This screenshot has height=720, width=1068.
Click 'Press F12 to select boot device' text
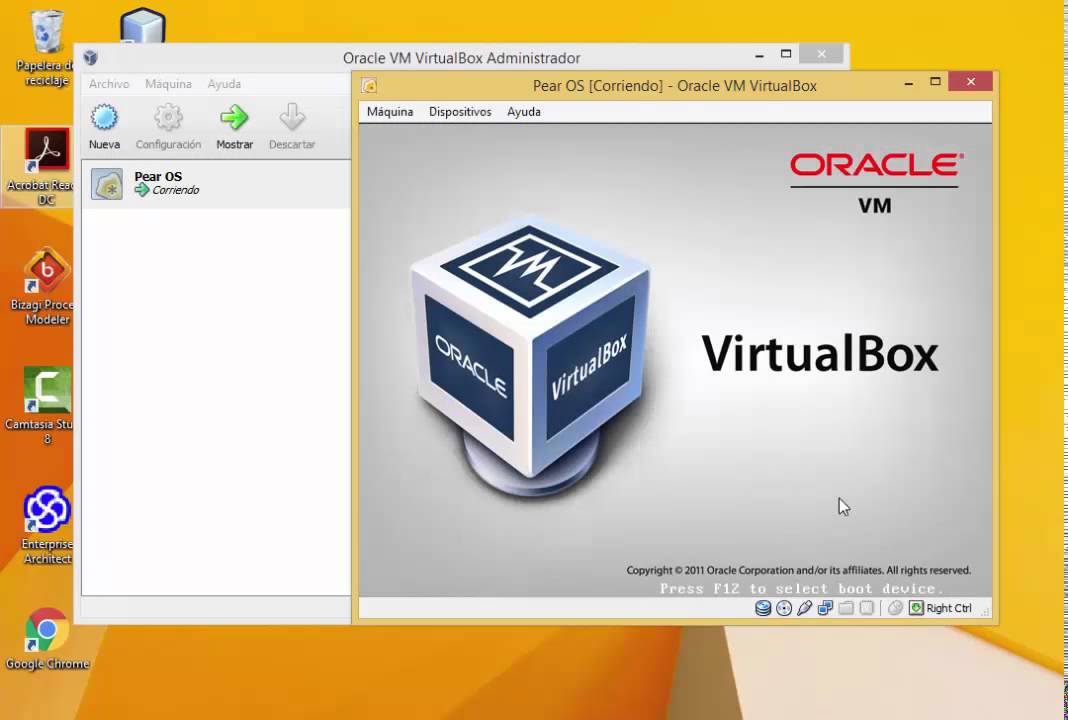point(802,589)
